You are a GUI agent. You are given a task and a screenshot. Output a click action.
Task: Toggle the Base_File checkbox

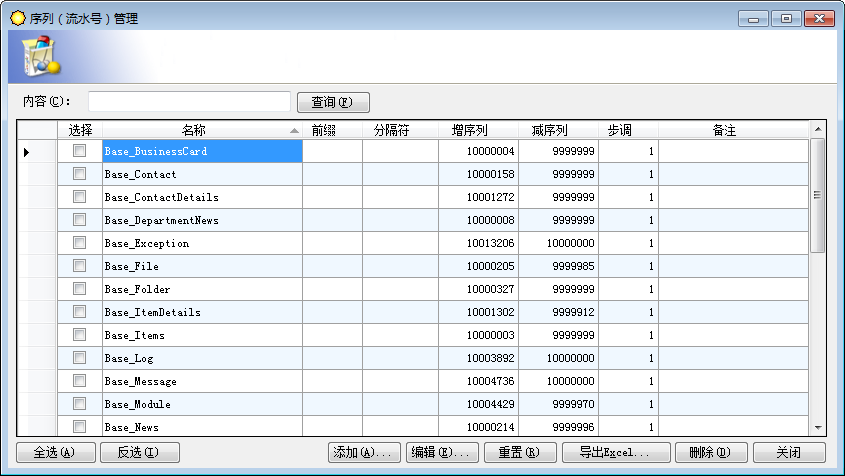79,266
